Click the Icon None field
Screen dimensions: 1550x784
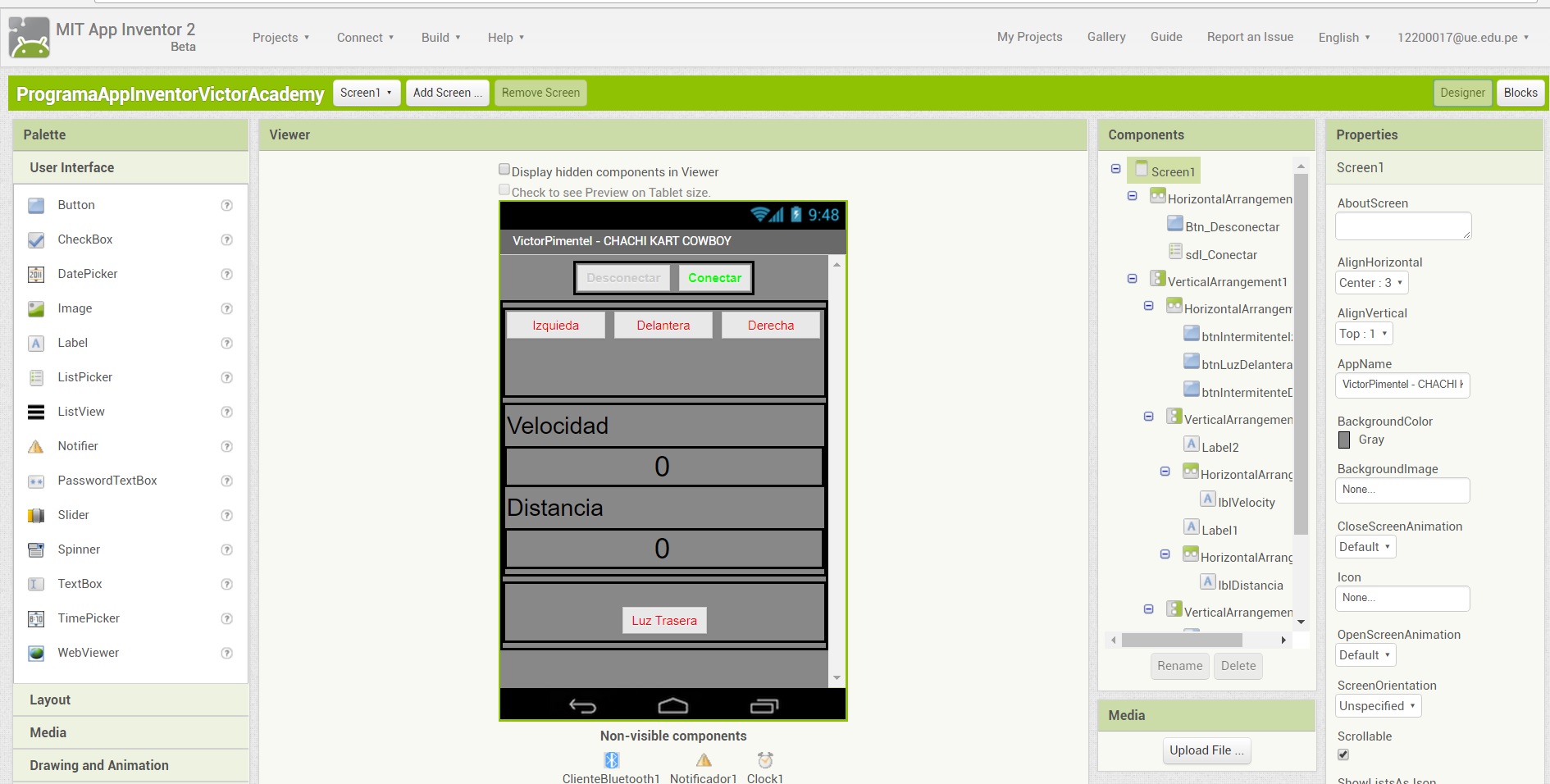pos(1402,598)
